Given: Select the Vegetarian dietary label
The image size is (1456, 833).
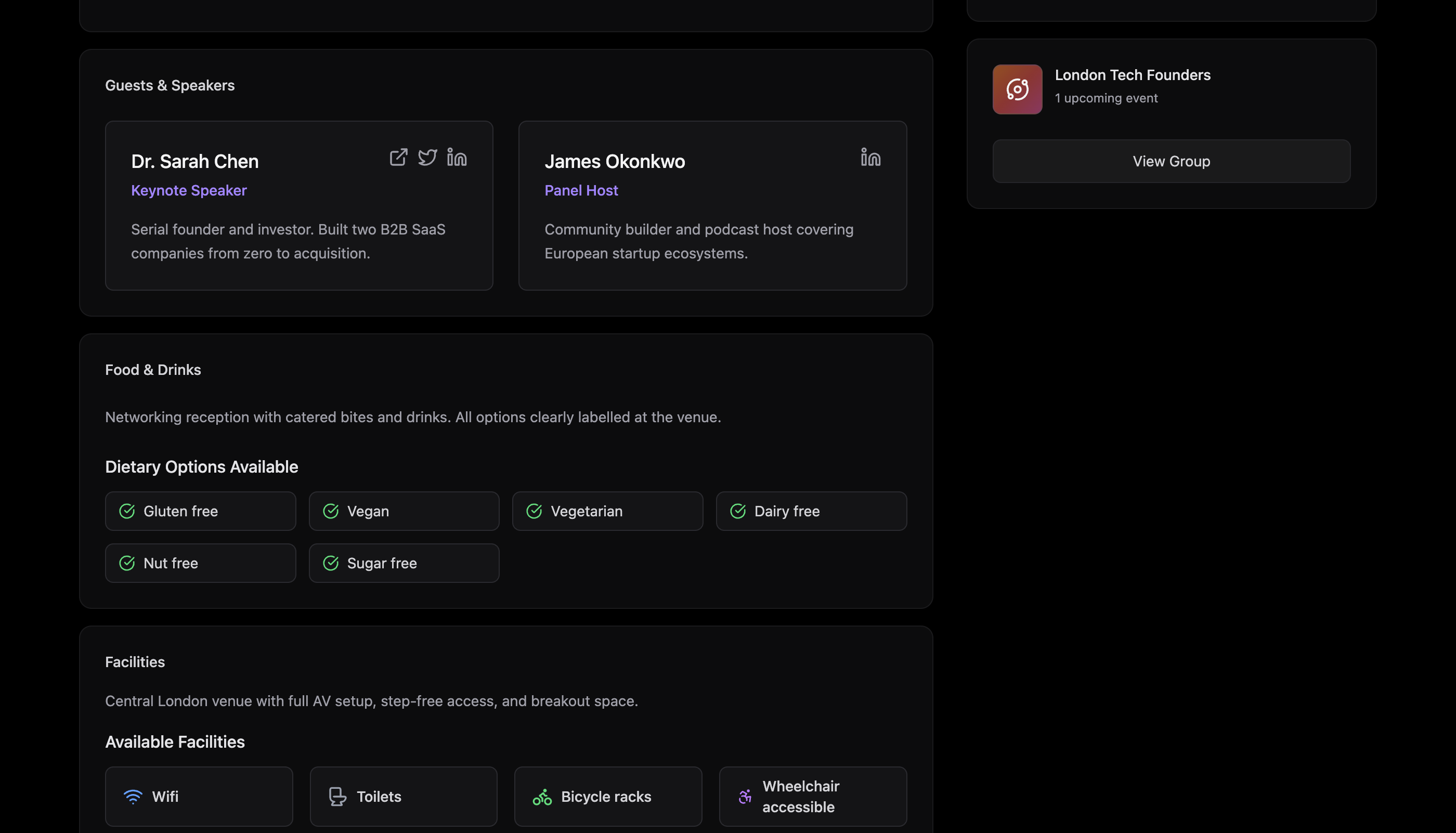Looking at the screenshot, I should [587, 511].
